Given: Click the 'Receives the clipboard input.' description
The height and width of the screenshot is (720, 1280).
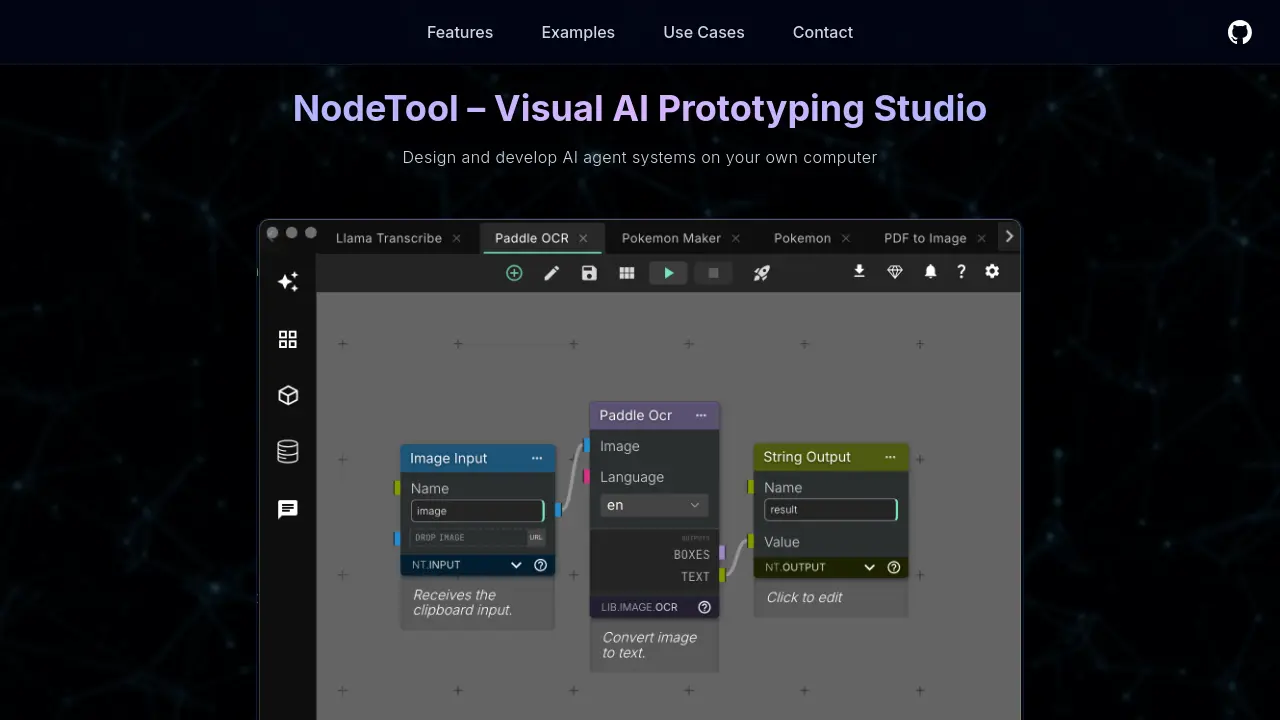Looking at the screenshot, I should coord(463,602).
